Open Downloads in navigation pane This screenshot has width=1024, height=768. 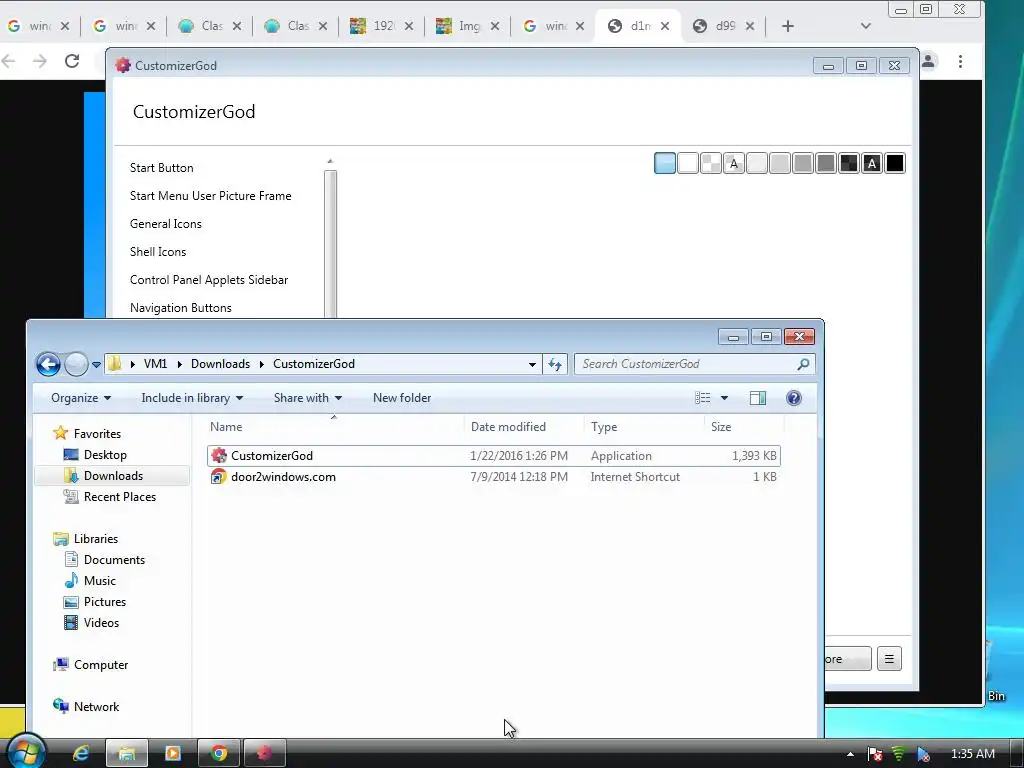[113, 476]
